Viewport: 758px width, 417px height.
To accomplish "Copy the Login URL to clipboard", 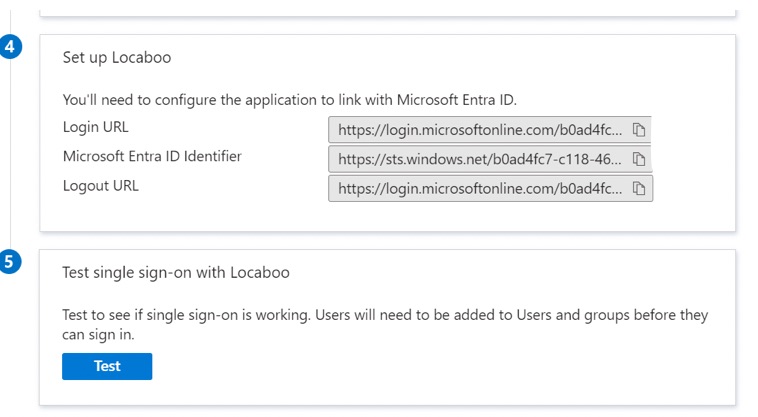I will tap(639, 129).
